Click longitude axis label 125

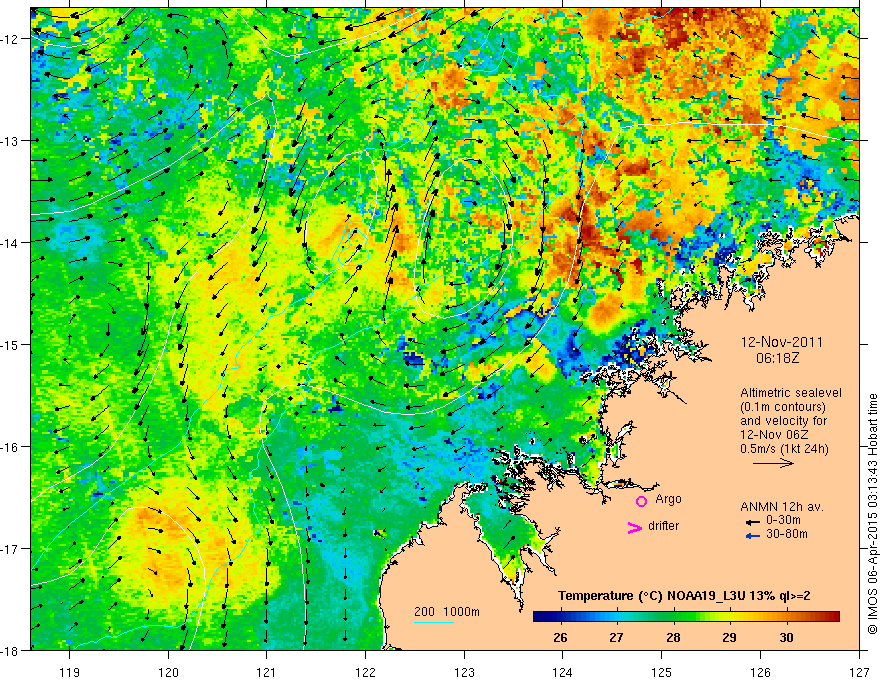(662, 672)
